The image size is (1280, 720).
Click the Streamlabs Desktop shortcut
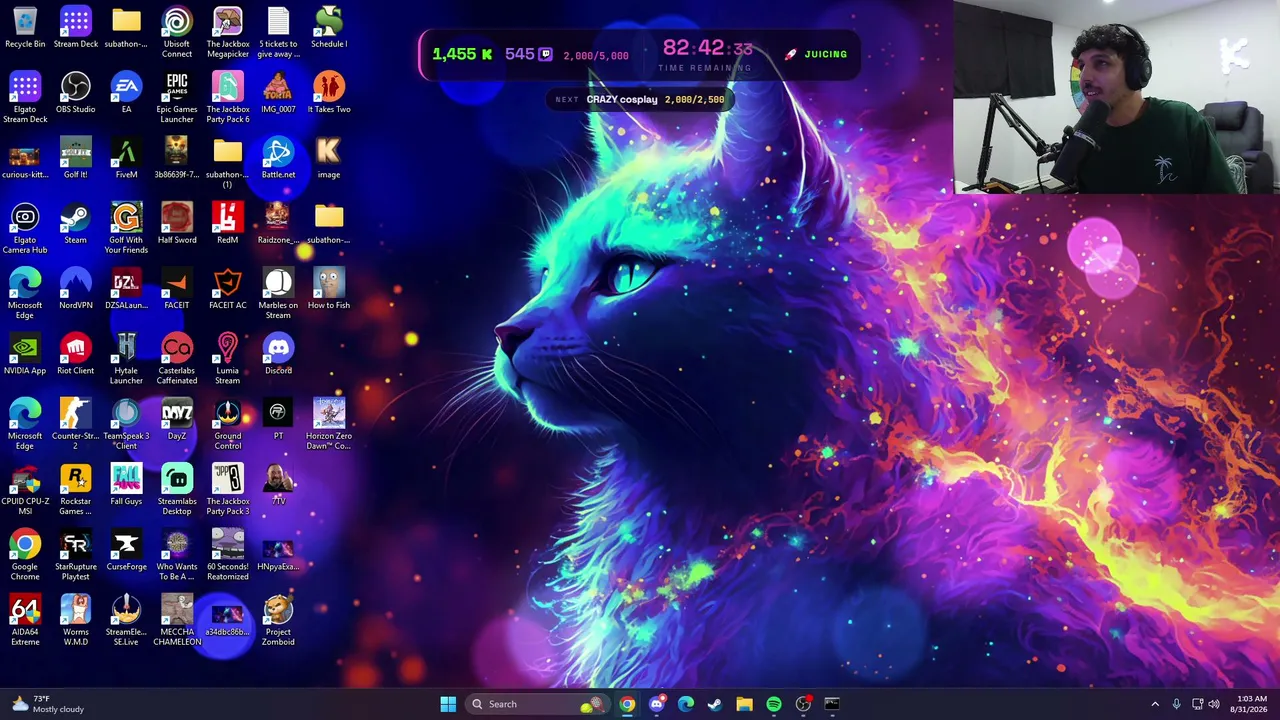(x=177, y=490)
